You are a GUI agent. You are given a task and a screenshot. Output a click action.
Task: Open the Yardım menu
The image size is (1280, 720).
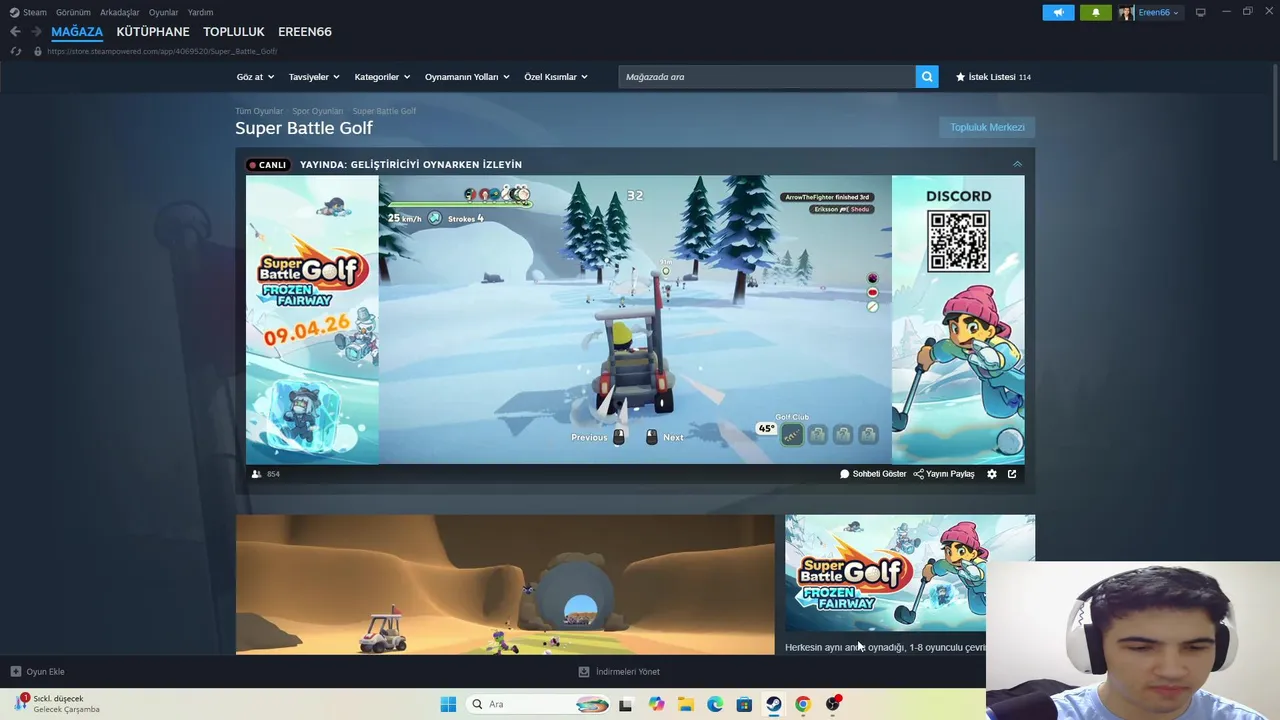[x=200, y=12]
